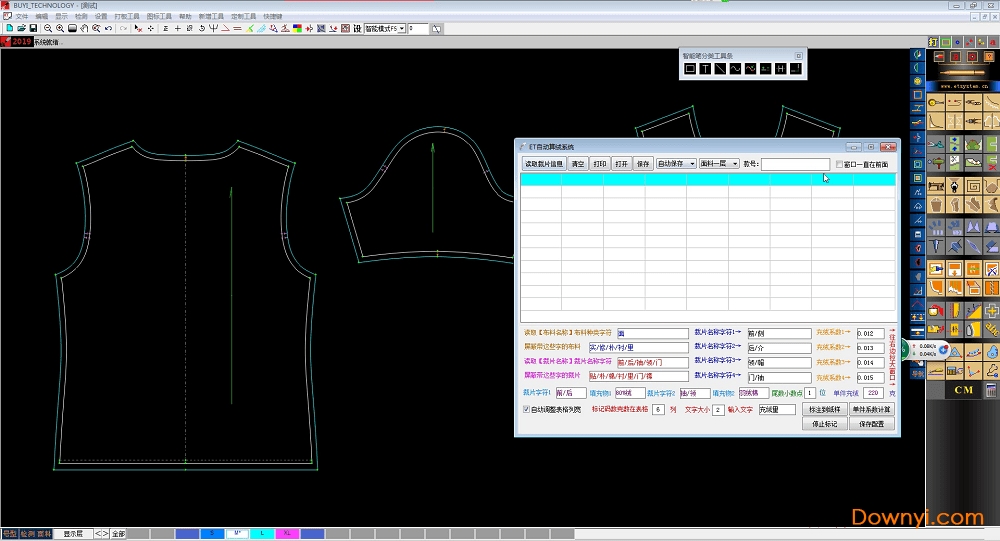Click the 款号 input field

coord(795,164)
